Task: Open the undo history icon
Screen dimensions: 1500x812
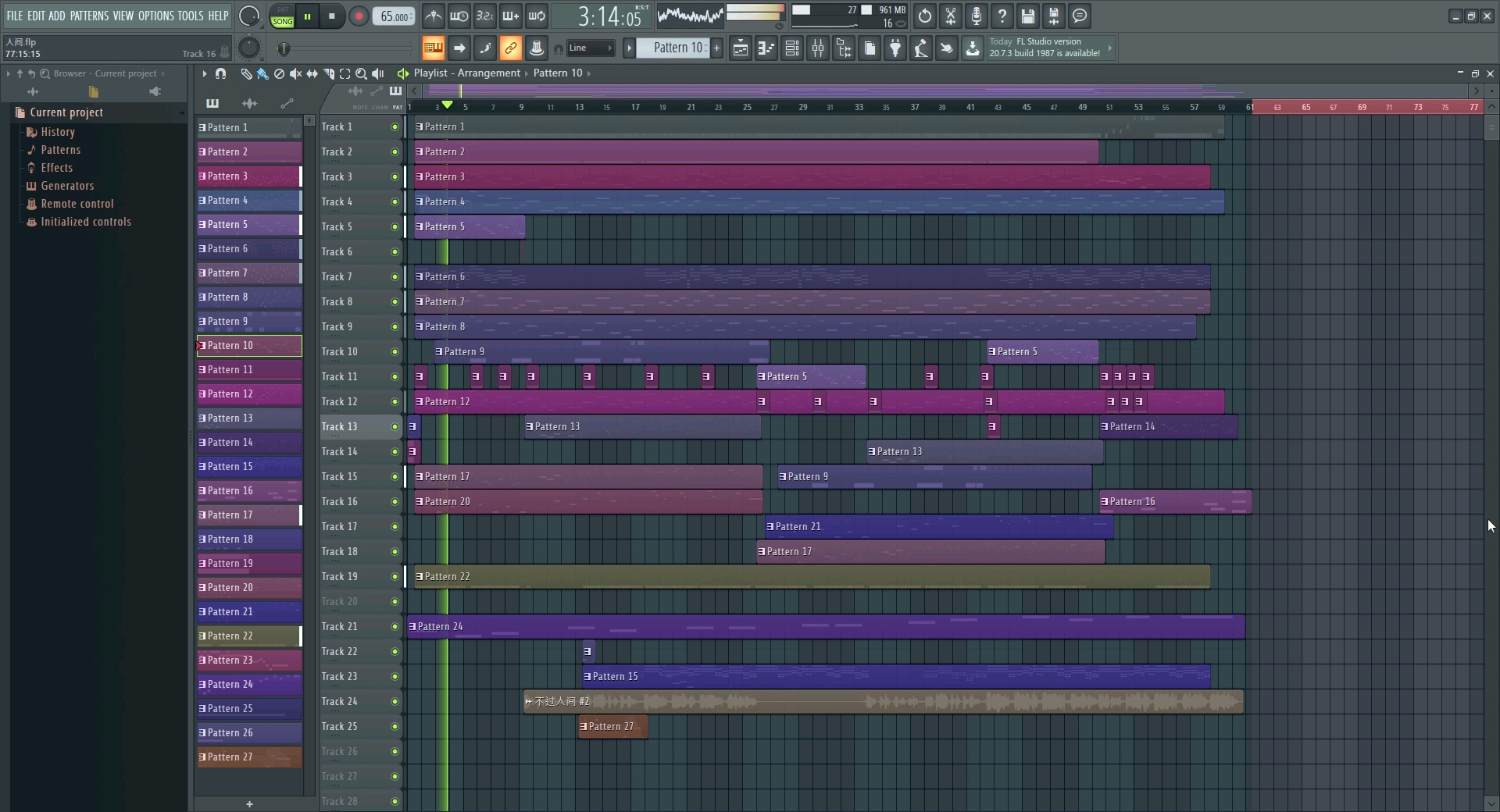Action: [925, 16]
